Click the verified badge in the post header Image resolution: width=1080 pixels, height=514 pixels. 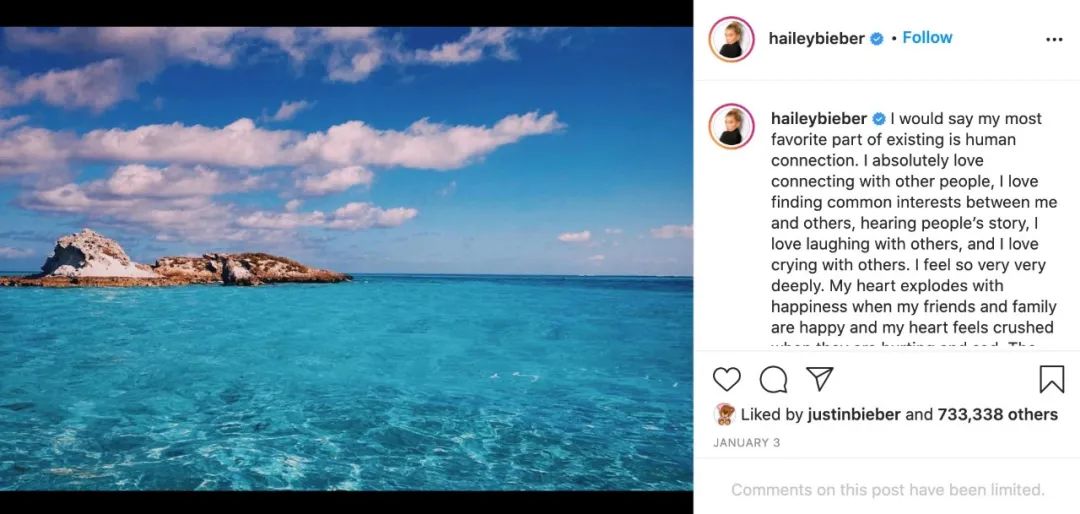point(877,39)
